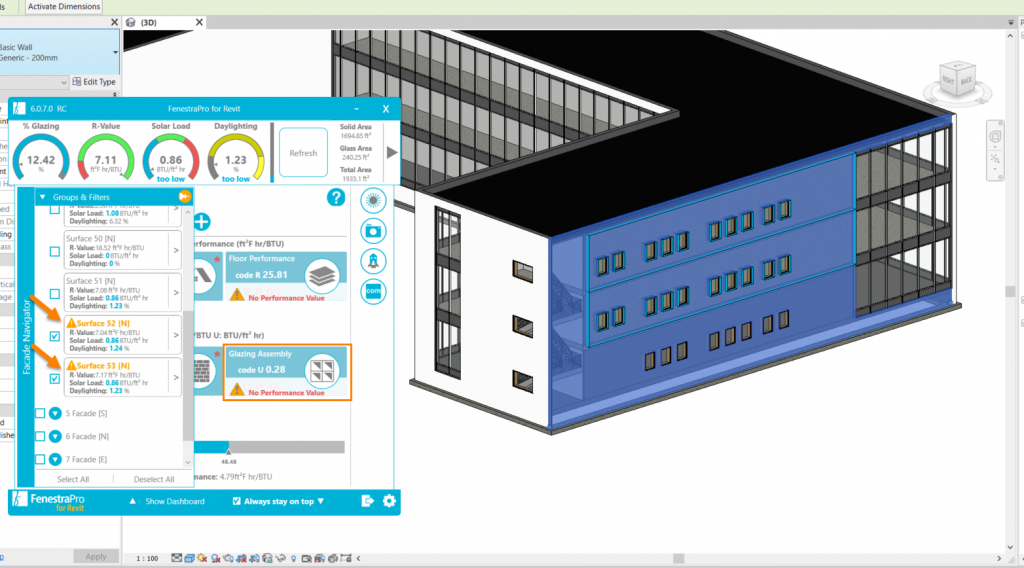Toggle Reveal Hidden Elements lightbulb icon
The image size is (1024, 568).
294,558
